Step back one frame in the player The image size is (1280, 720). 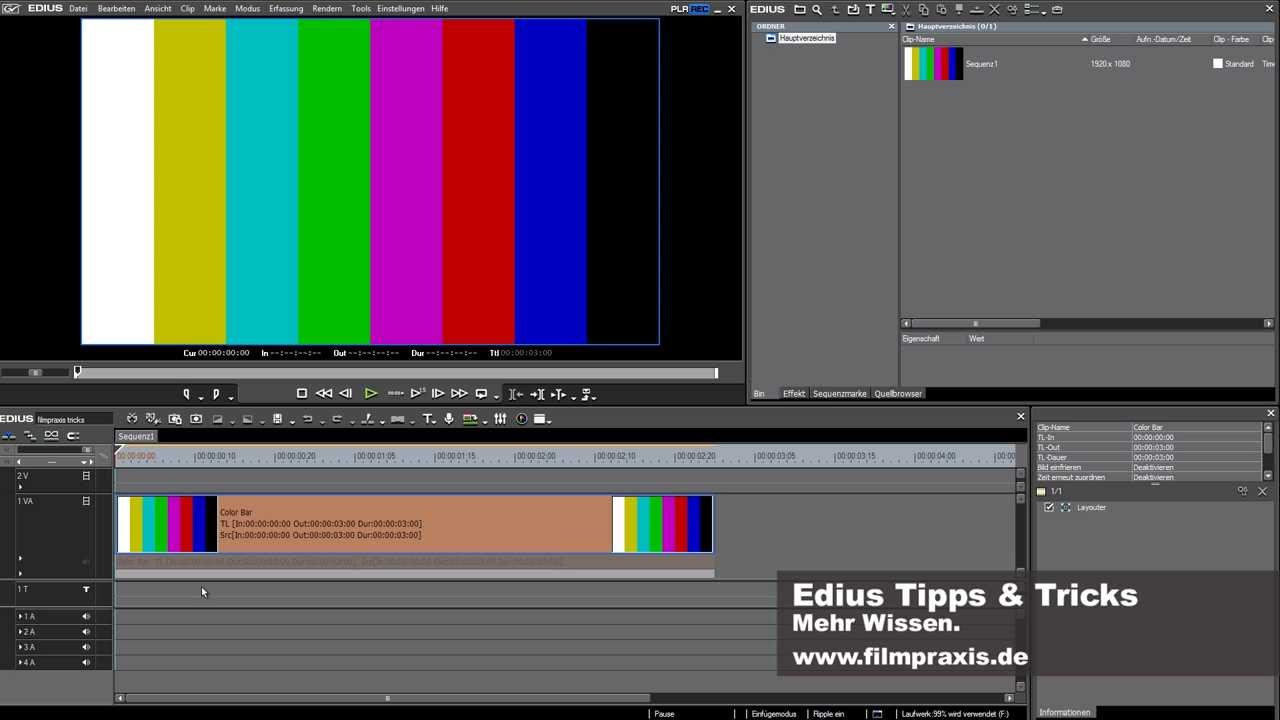coord(346,394)
